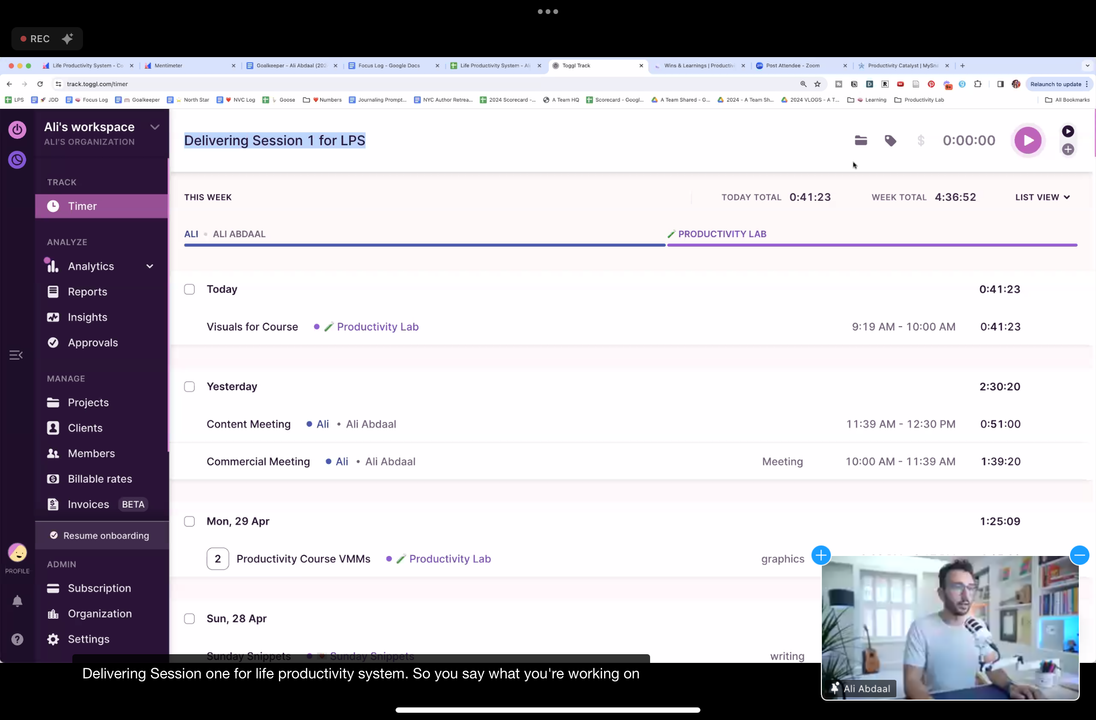Click the Toggl power logo icon
The image size is (1096, 720).
pyautogui.click(x=17, y=129)
